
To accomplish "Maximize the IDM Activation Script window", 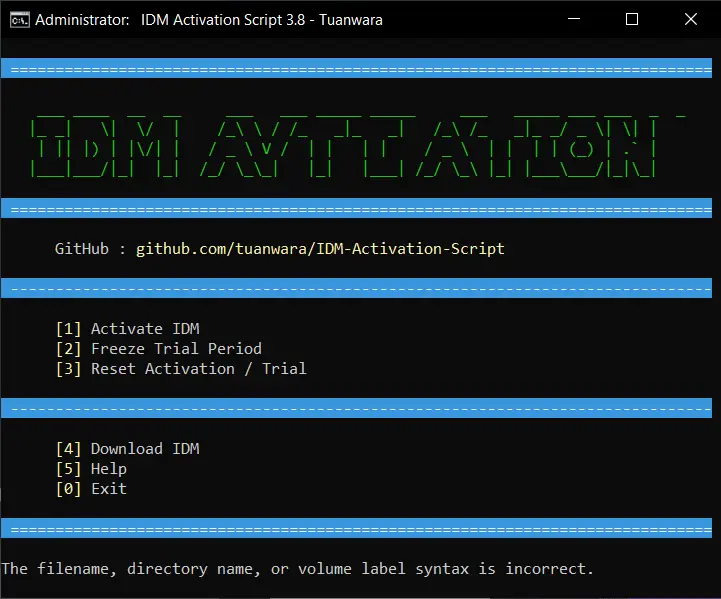I will point(632,19).
